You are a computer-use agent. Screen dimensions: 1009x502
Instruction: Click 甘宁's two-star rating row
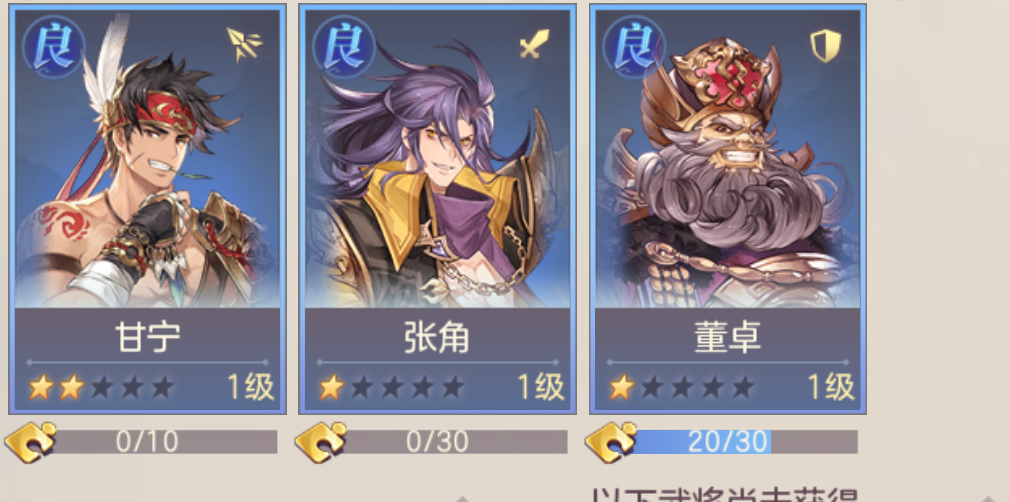[x=102, y=387]
